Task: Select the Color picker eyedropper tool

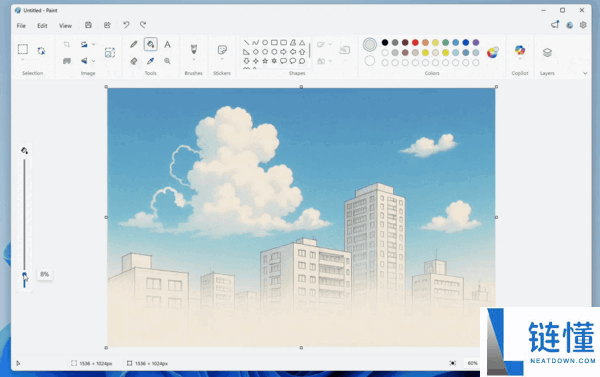Action: [150, 61]
